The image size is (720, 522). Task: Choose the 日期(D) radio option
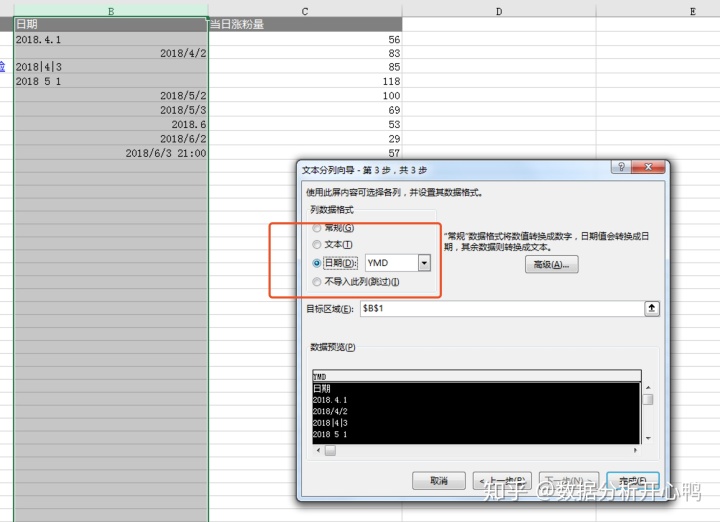316,263
